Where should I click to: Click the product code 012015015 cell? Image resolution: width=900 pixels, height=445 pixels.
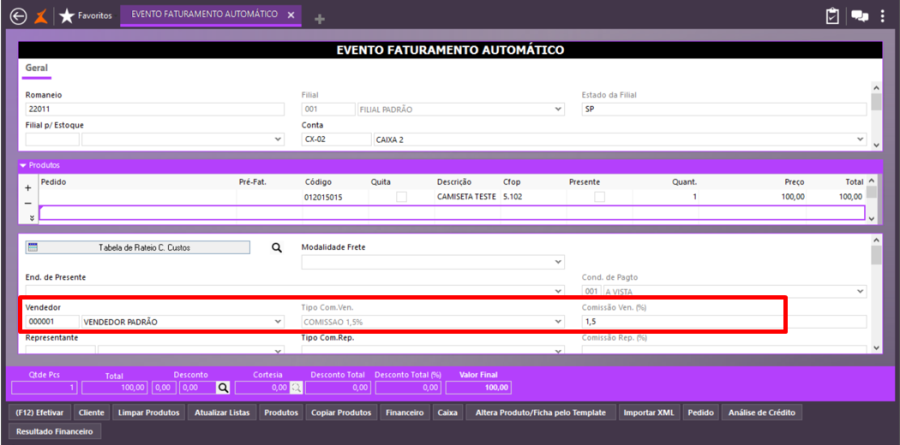(x=335, y=197)
